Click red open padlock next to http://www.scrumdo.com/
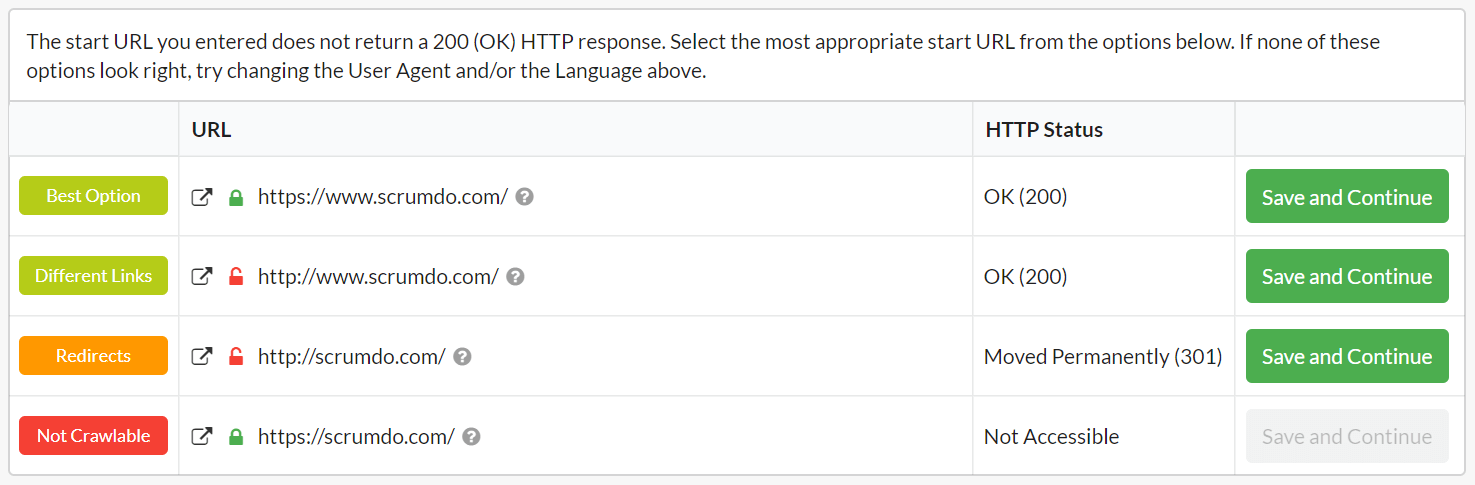This screenshot has width=1475, height=485. click(236, 277)
